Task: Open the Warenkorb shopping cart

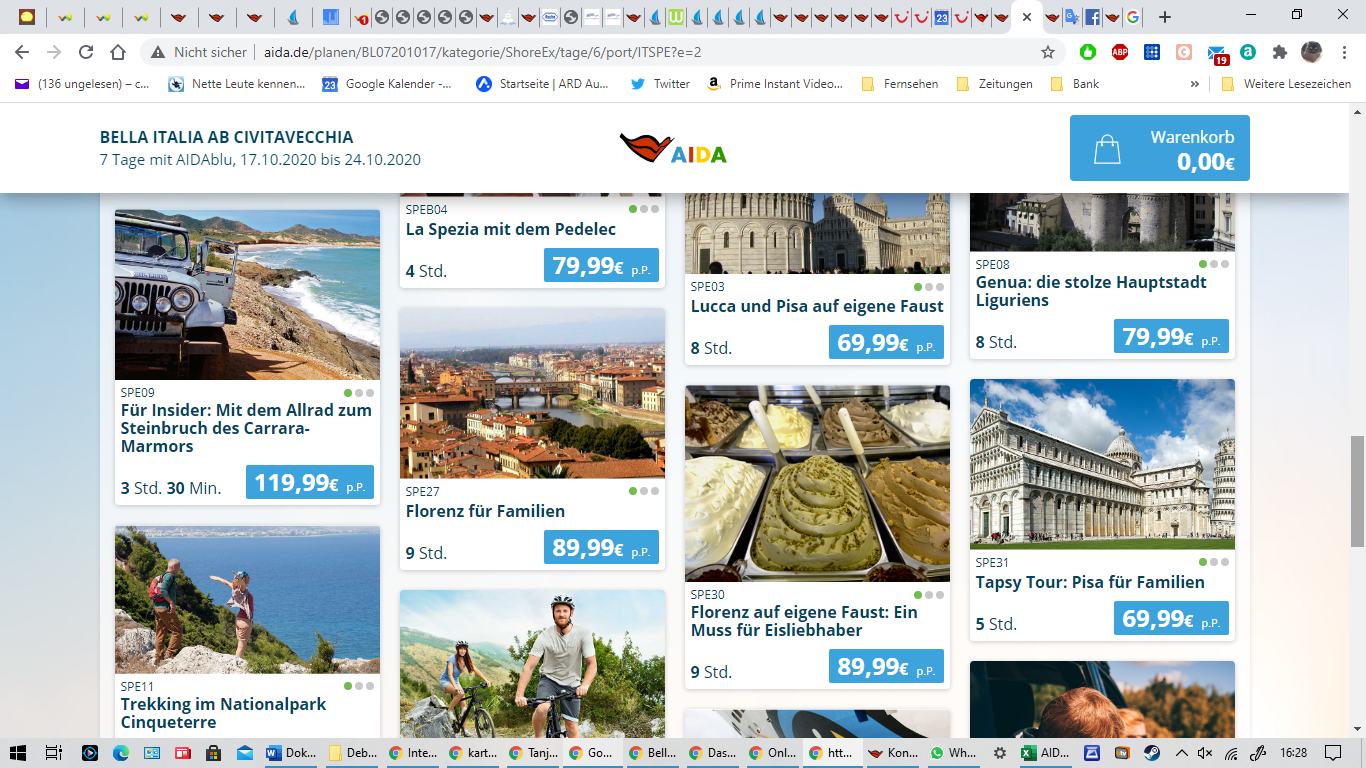Action: 1159,148
